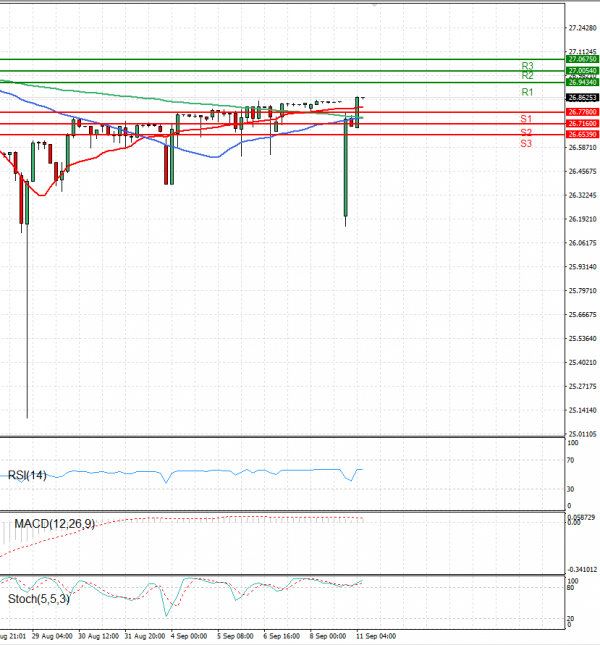Click the tall green candle on 11 Sep
This screenshot has width=600, height=645.
[x=346, y=167]
